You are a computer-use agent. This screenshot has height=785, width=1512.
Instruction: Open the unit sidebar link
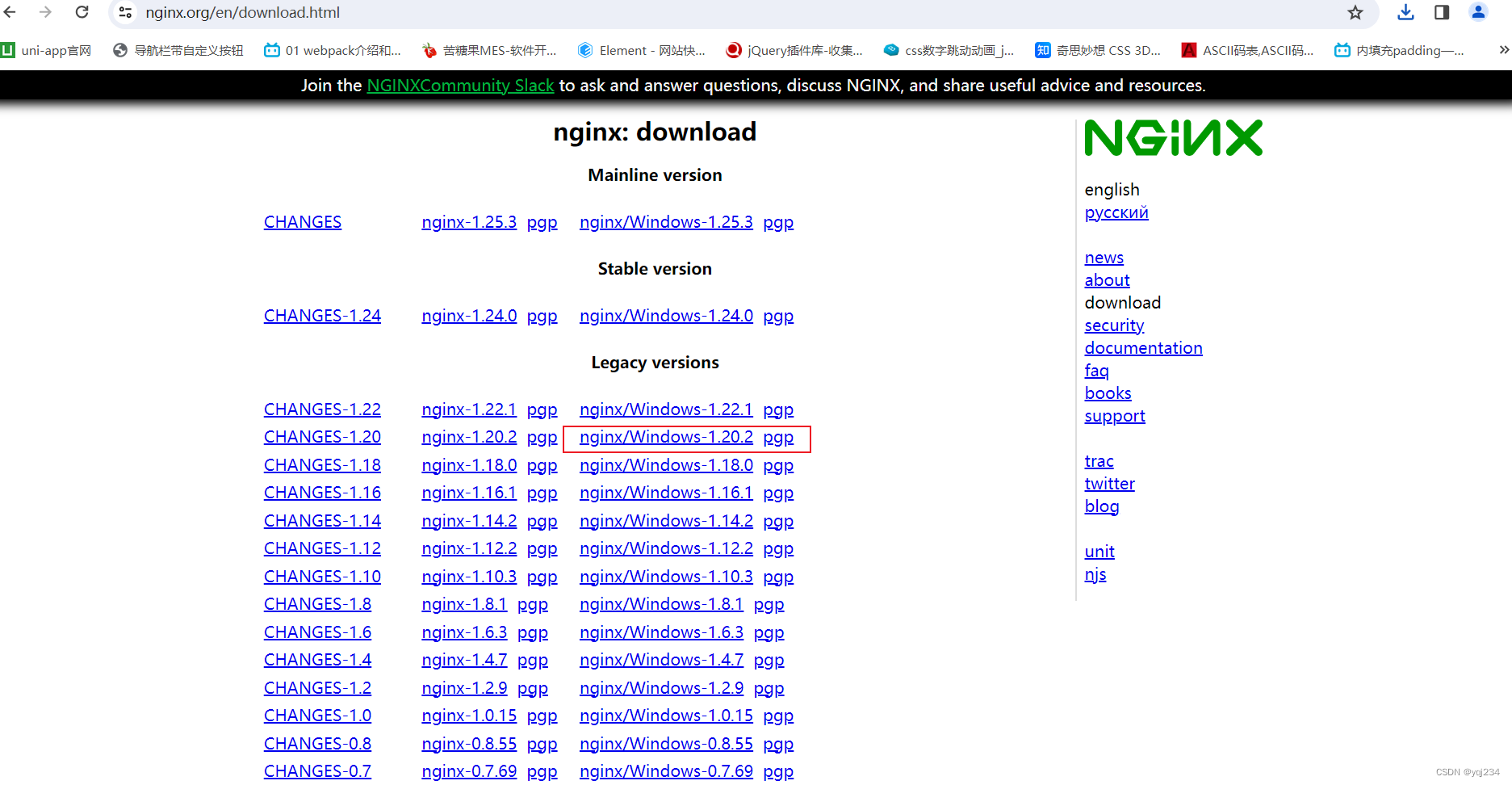coord(1099,552)
